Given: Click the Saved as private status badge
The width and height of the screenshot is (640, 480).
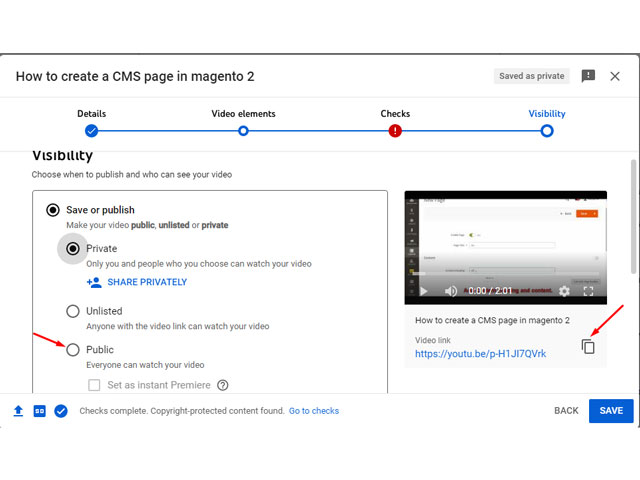Looking at the screenshot, I should tap(531, 76).
